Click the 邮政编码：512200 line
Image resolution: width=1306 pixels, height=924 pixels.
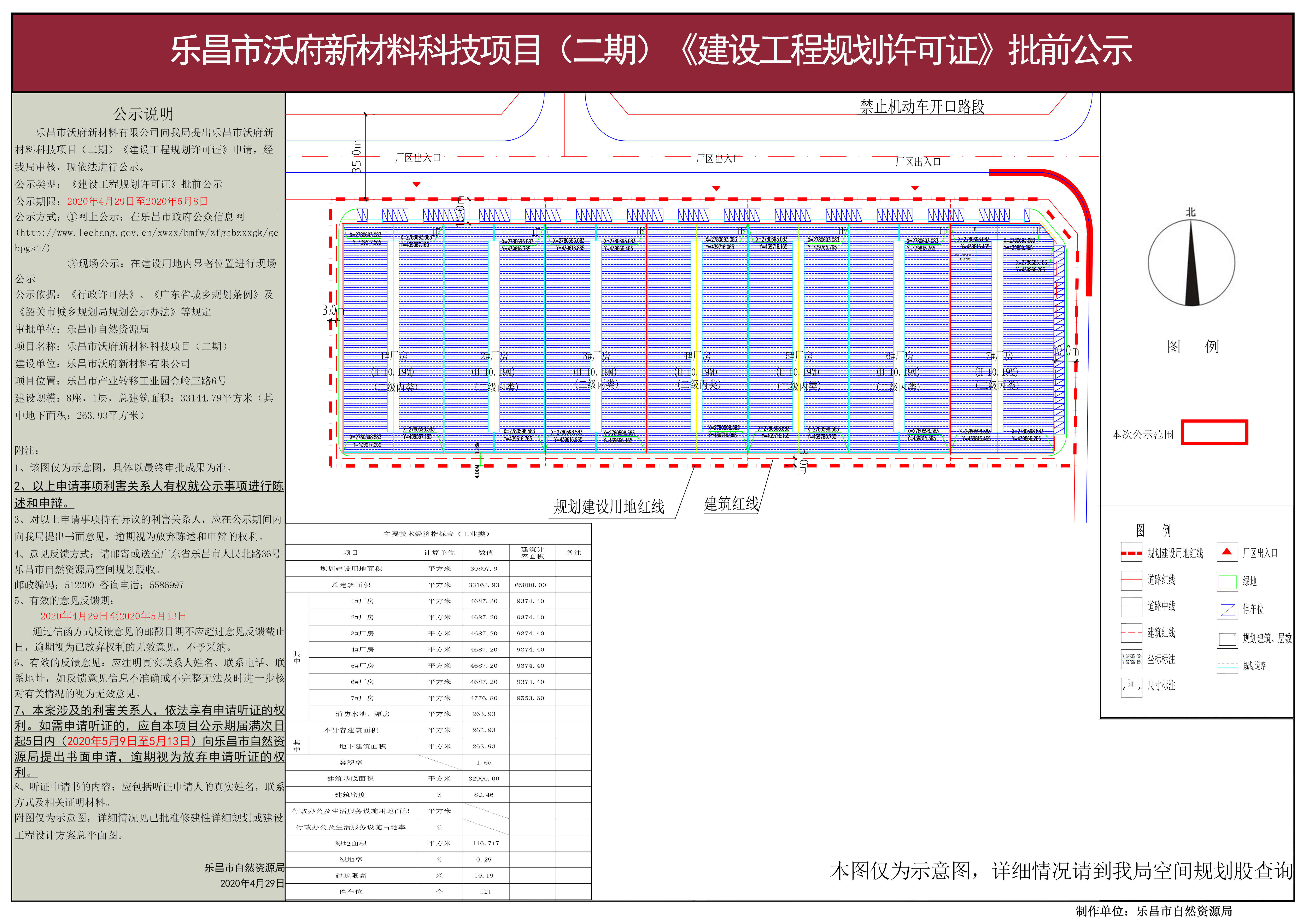pos(99,585)
